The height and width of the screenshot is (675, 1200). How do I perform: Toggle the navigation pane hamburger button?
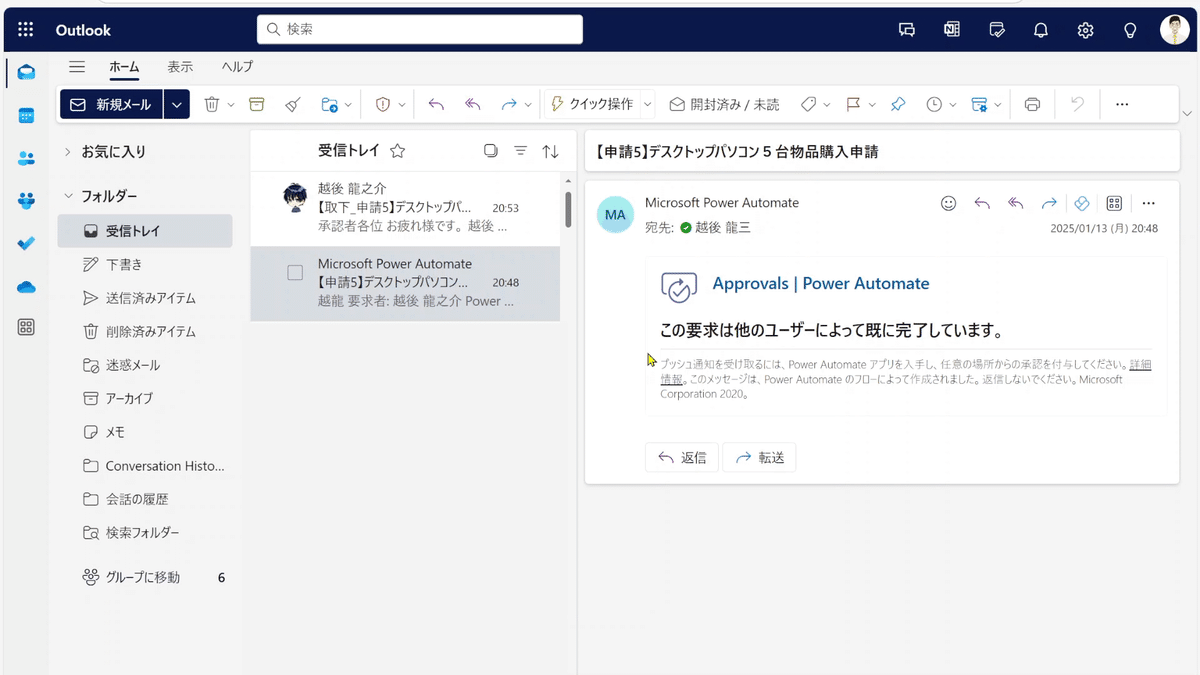click(77, 67)
